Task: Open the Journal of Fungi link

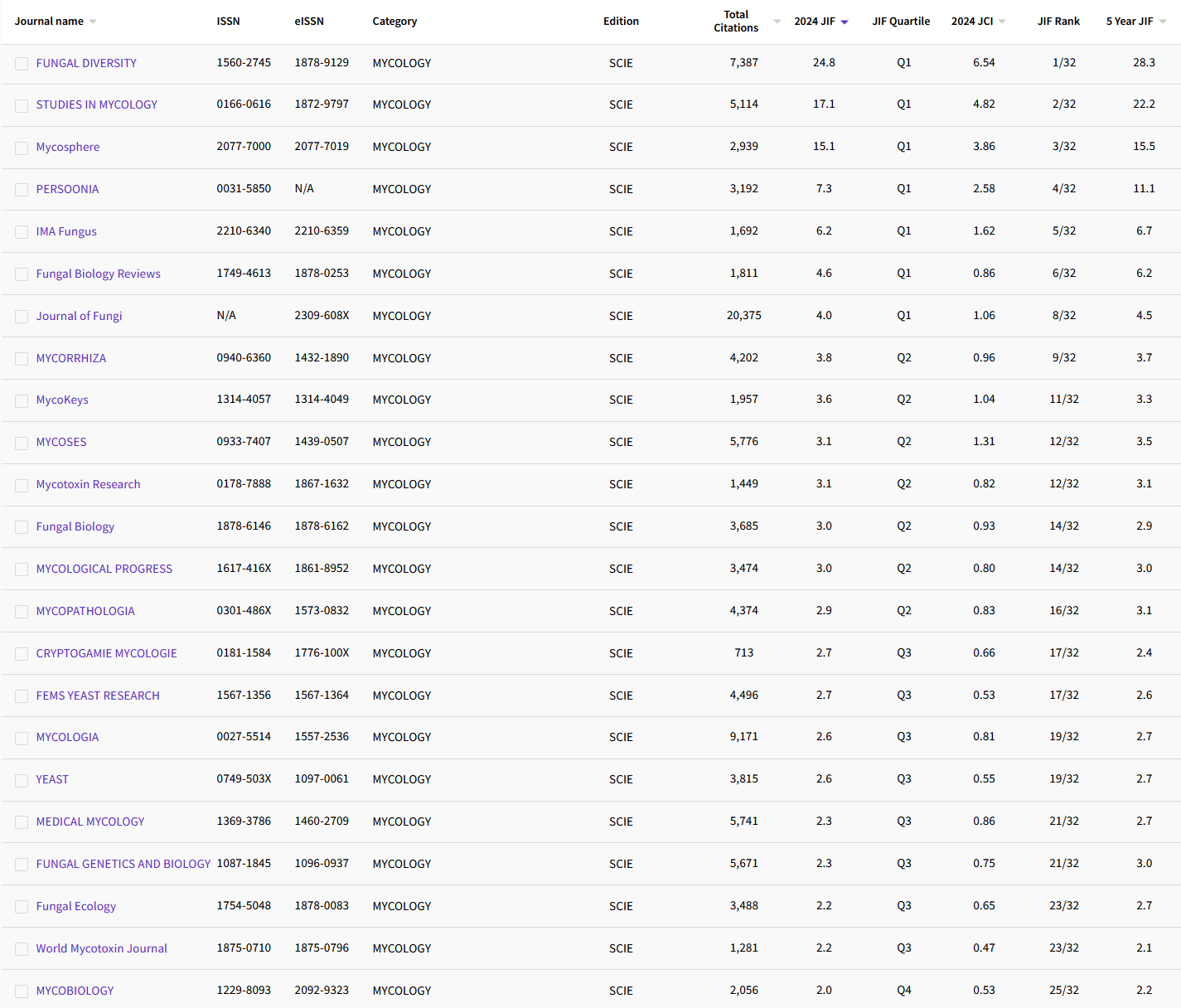Action: tap(79, 316)
